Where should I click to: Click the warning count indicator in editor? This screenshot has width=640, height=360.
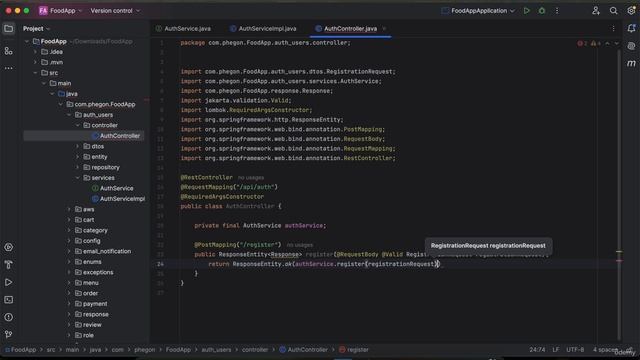596,43
